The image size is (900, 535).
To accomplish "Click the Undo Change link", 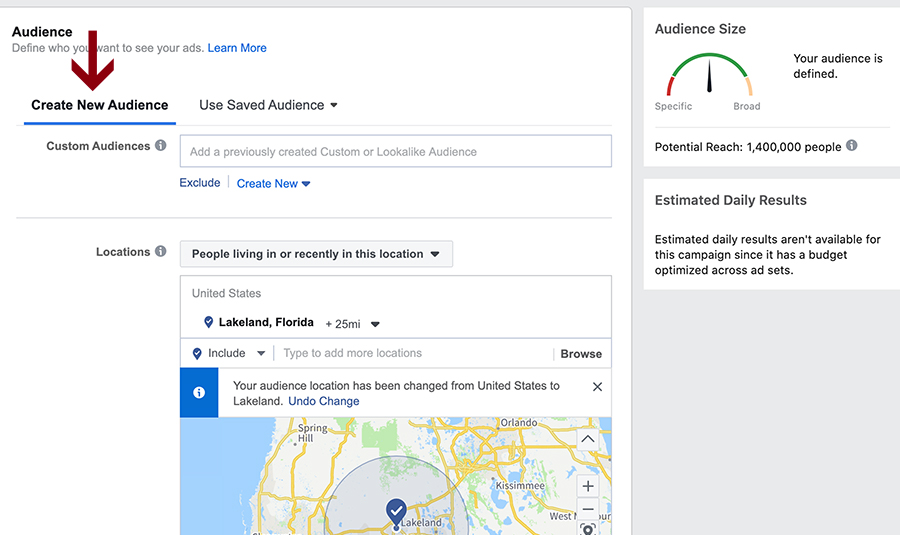I will coord(324,401).
